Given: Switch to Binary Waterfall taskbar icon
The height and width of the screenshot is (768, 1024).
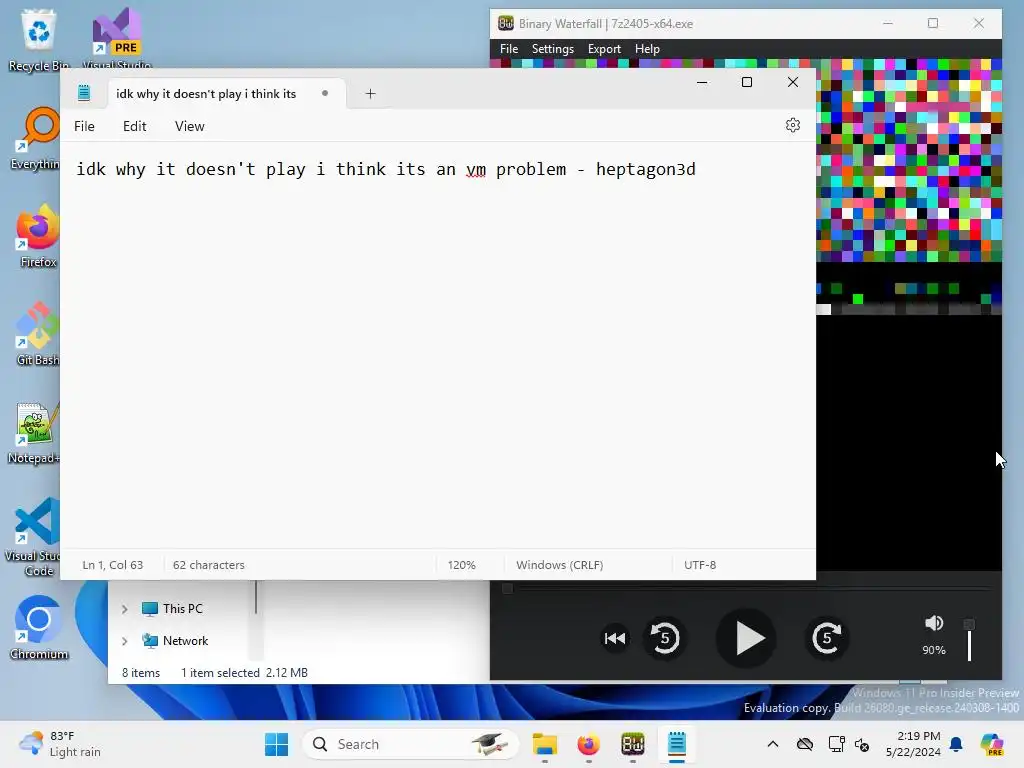Looking at the screenshot, I should pyautogui.click(x=632, y=744).
